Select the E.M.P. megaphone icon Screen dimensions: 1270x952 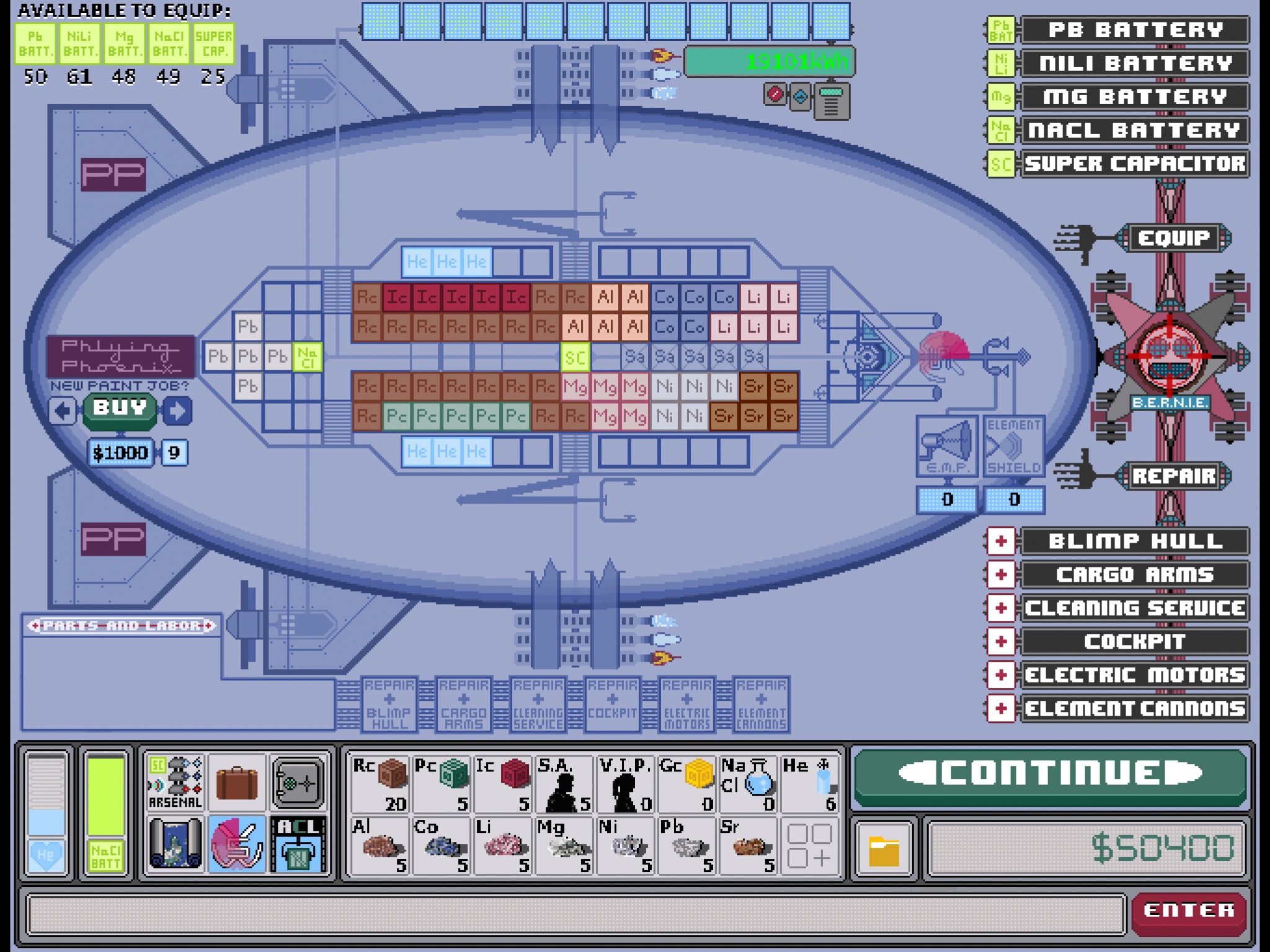[946, 446]
